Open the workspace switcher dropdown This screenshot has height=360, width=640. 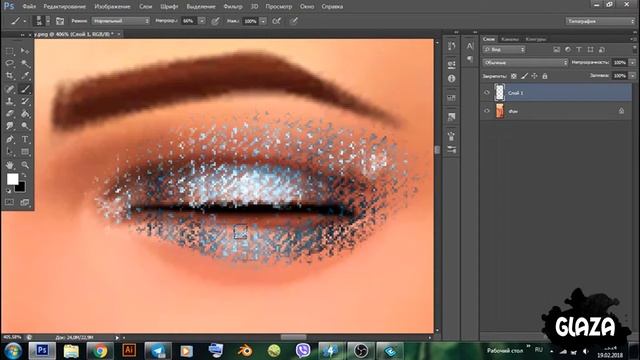coord(600,21)
